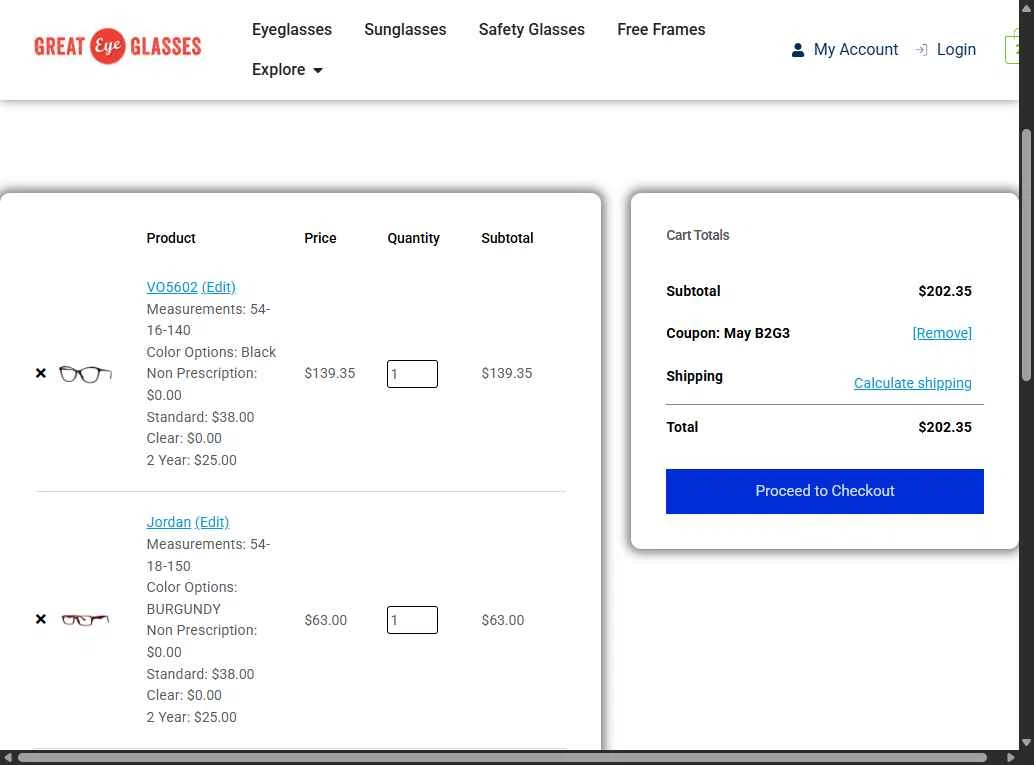Click the horizontal scrollbar thumb
The image size is (1034, 765).
502,758
